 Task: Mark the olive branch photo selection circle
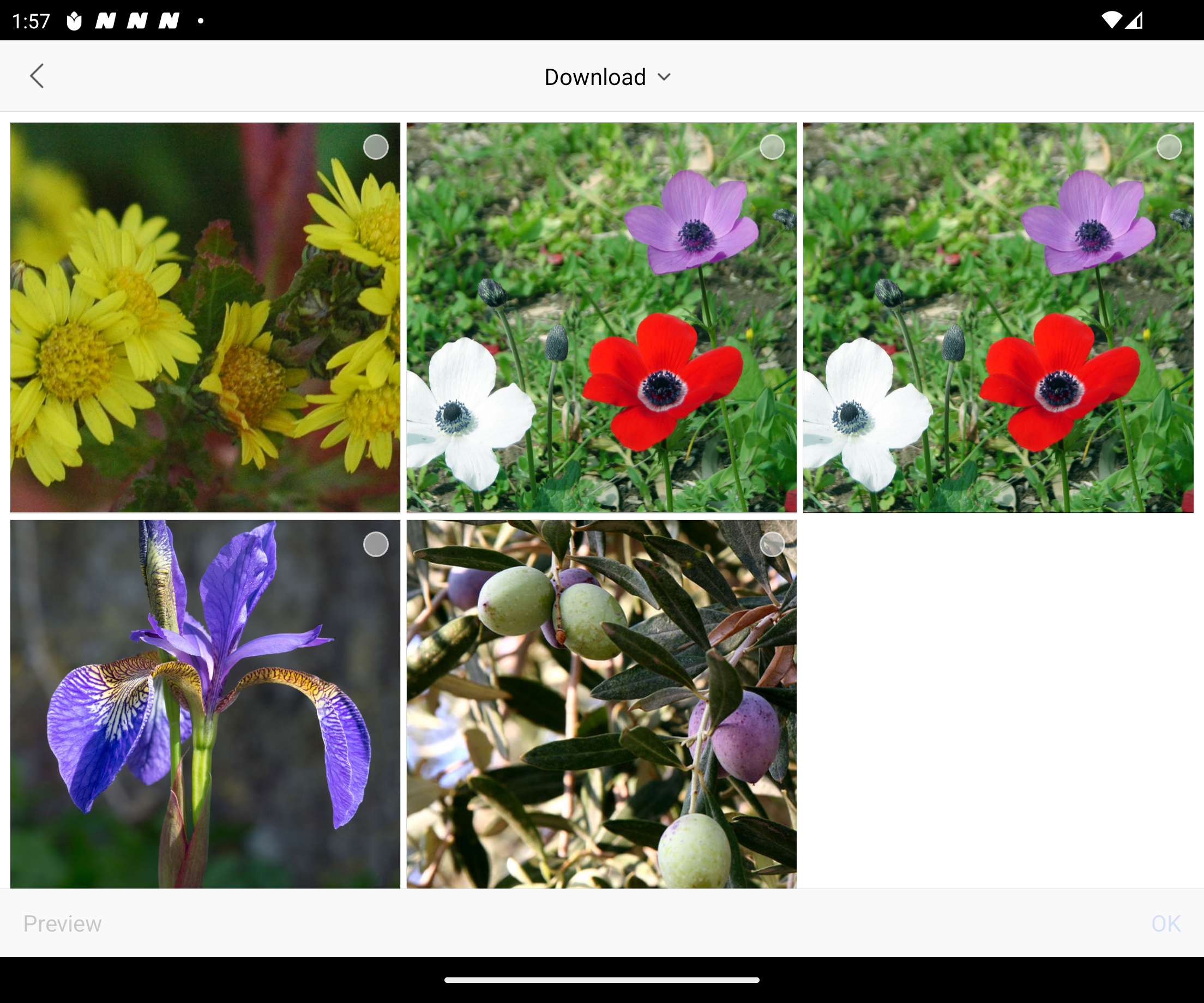click(x=772, y=545)
